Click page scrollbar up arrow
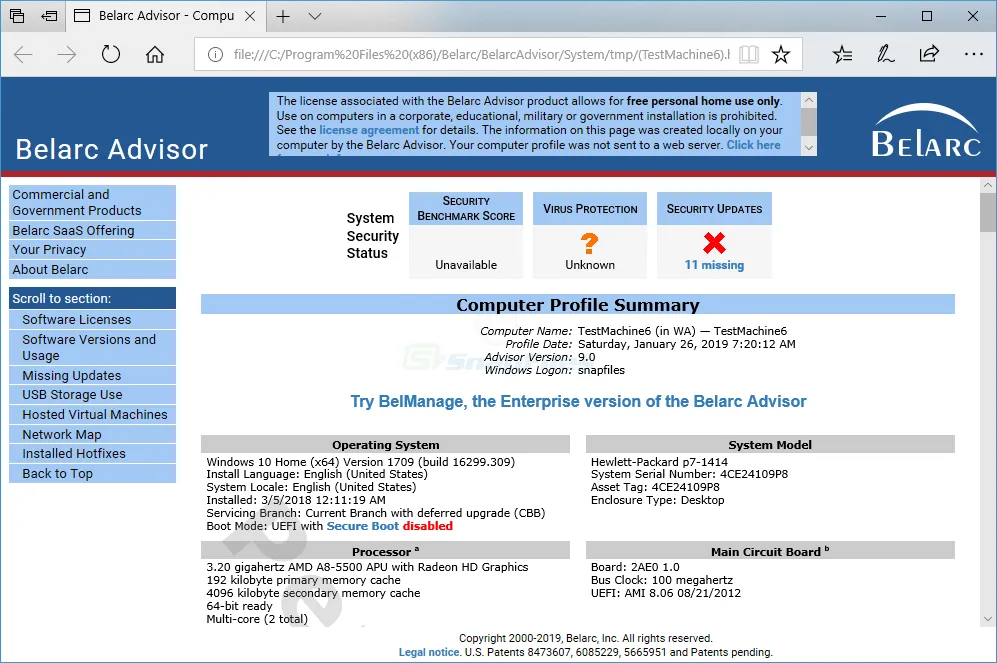 click(987, 185)
